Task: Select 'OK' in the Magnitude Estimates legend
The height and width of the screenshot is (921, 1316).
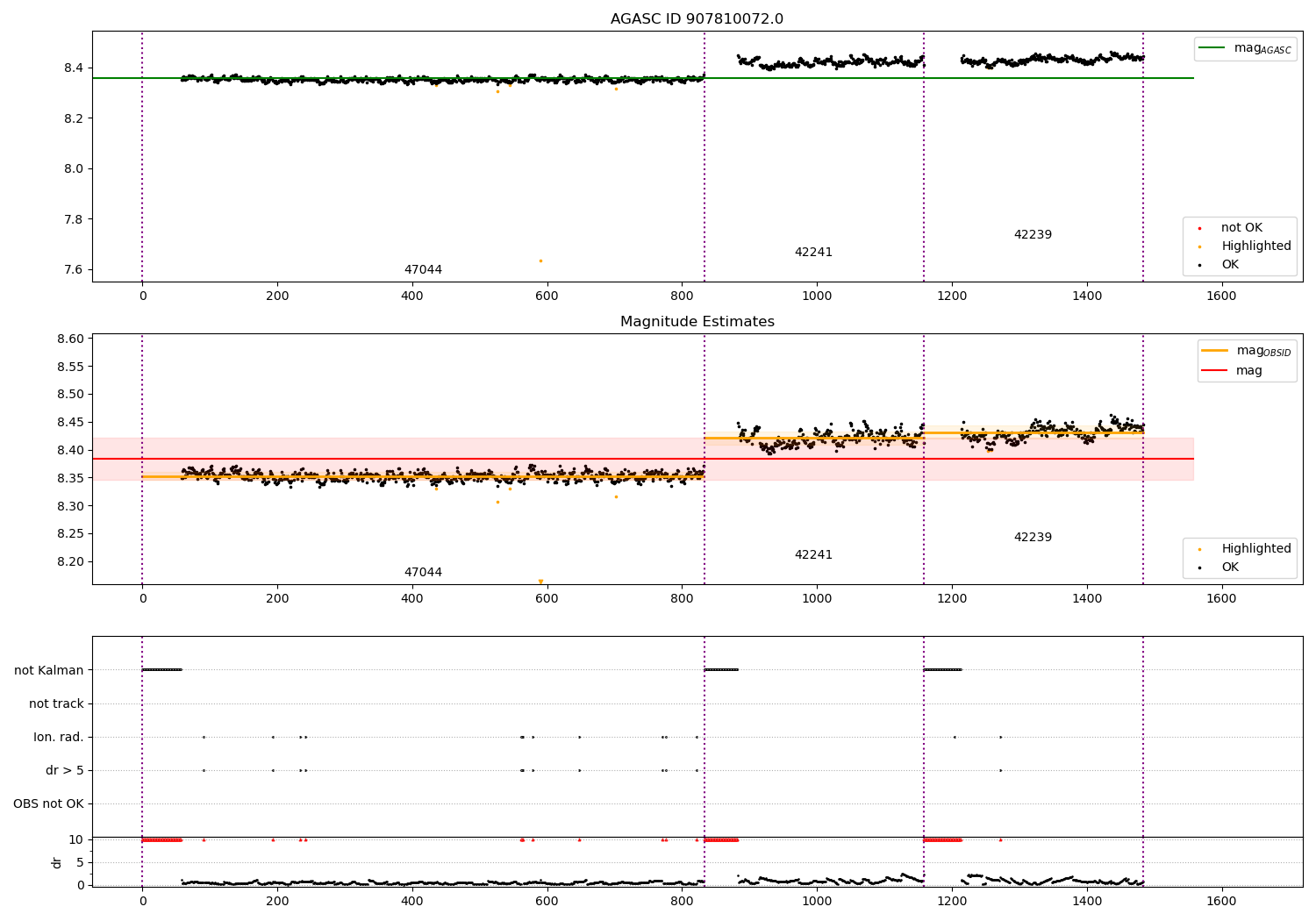Action: click(x=1230, y=567)
